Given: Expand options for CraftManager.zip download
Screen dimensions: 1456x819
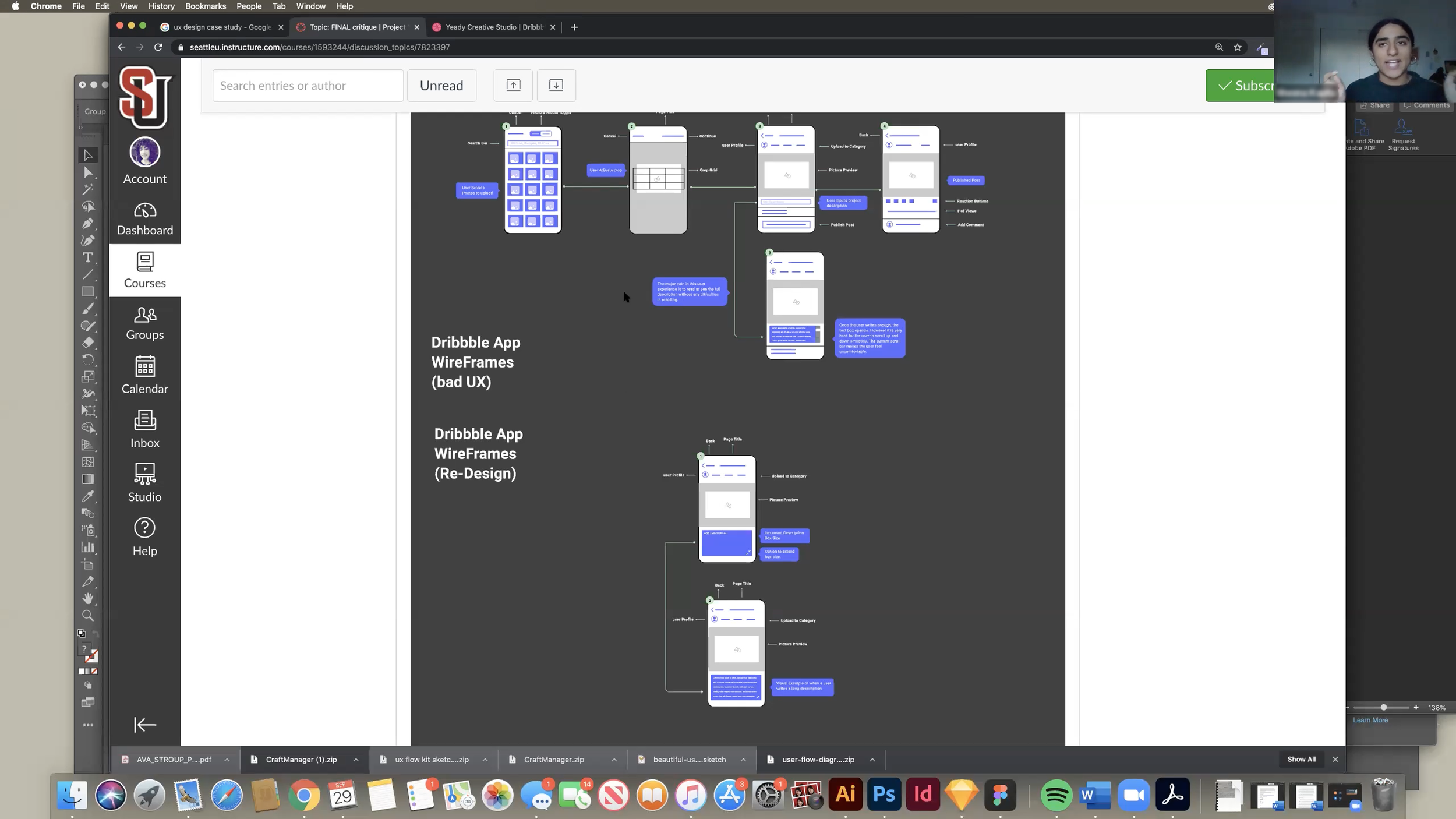Looking at the screenshot, I should pyautogui.click(x=614, y=760).
